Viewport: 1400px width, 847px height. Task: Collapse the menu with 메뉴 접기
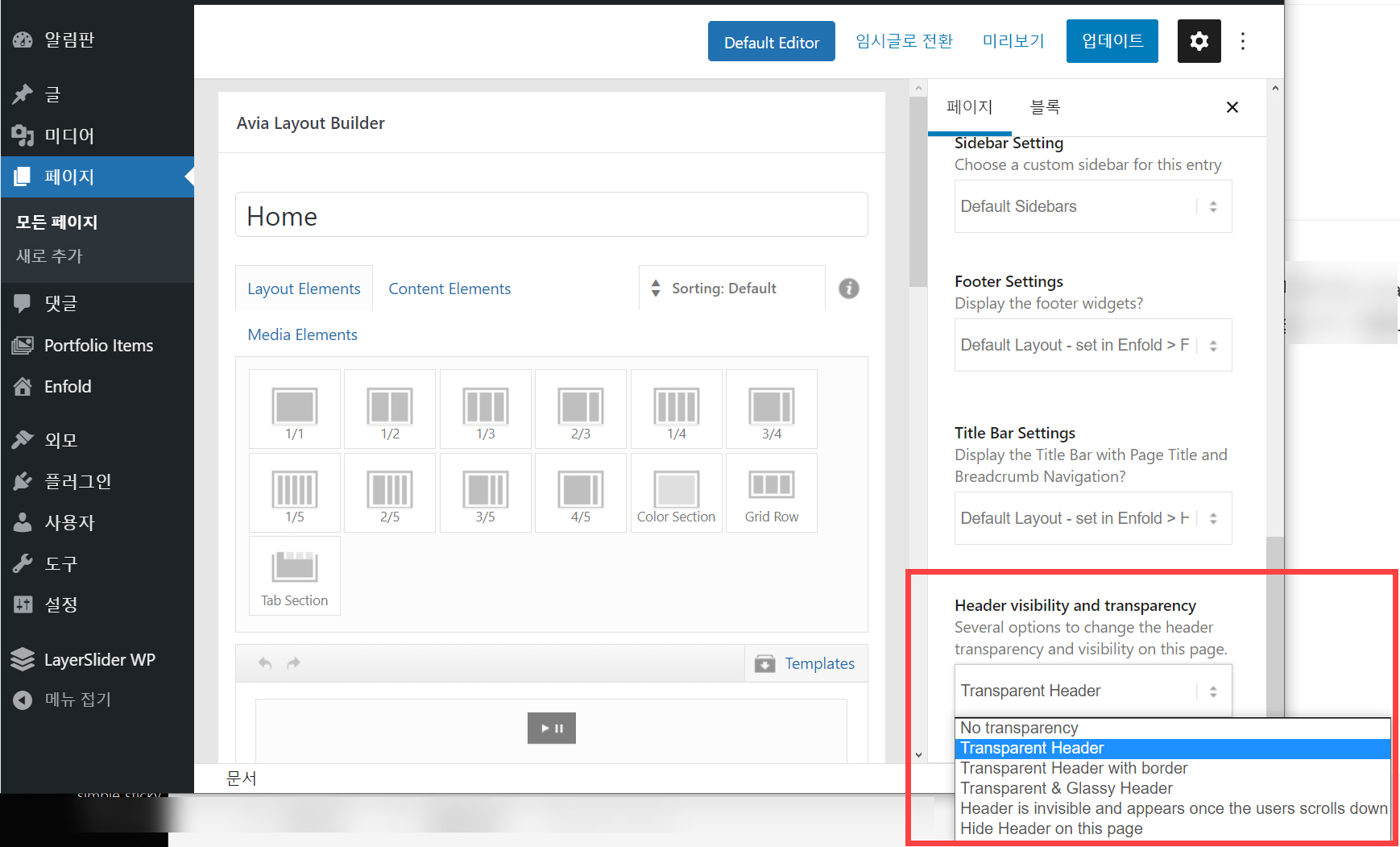tap(97, 700)
